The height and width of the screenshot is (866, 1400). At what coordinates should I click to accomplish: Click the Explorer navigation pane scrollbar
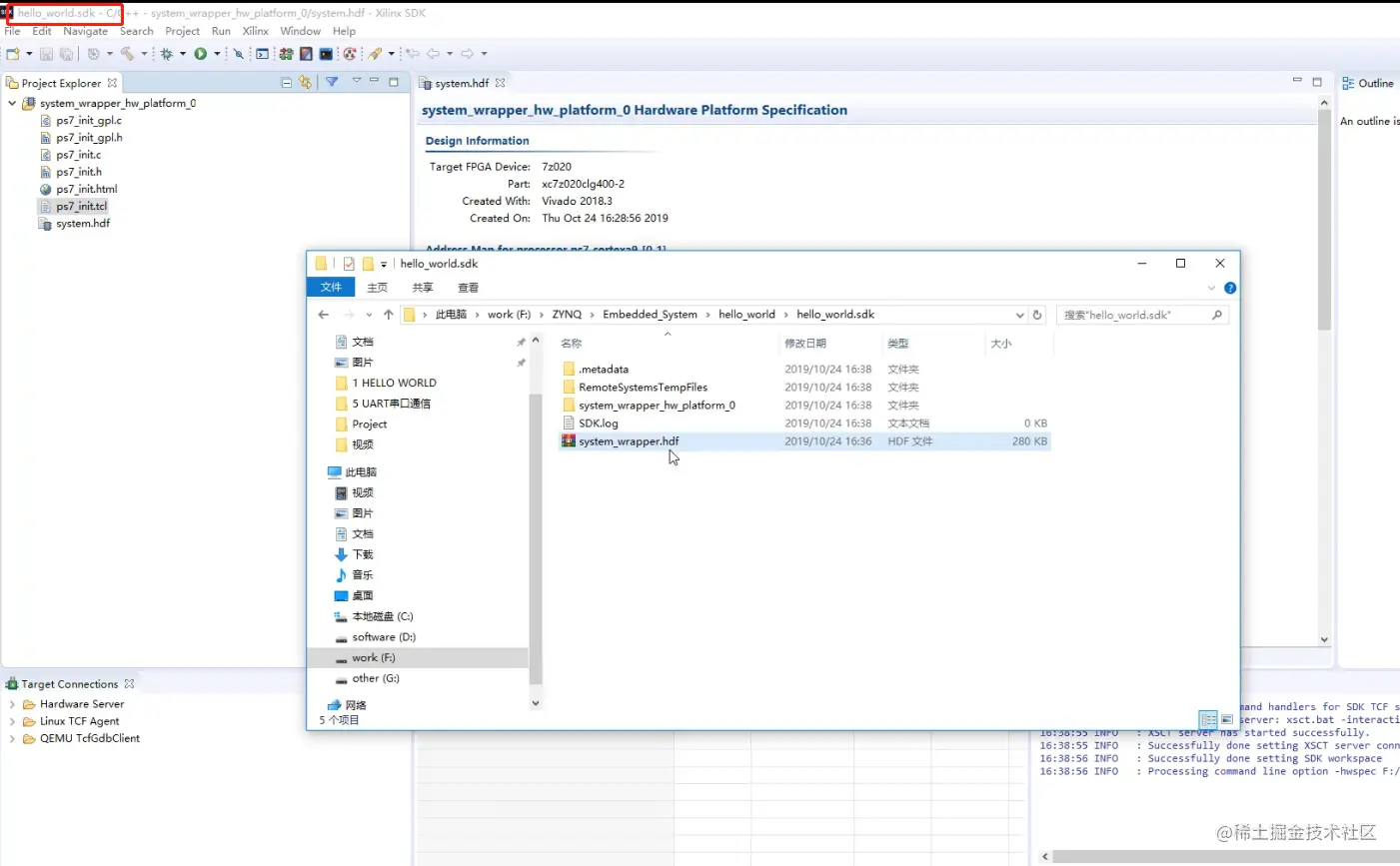click(x=536, y=539)
